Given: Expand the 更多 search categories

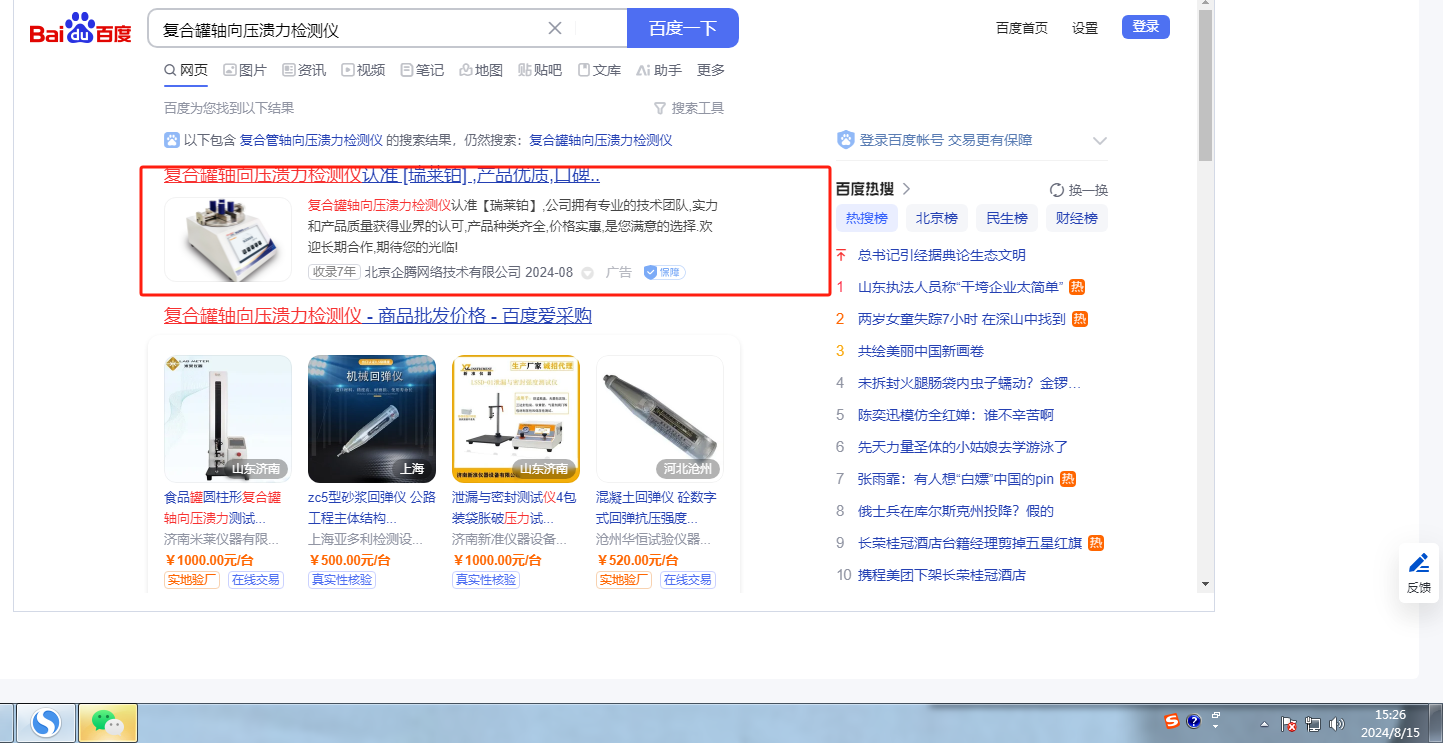Looking at the screenshot, I should click(711, 70).
